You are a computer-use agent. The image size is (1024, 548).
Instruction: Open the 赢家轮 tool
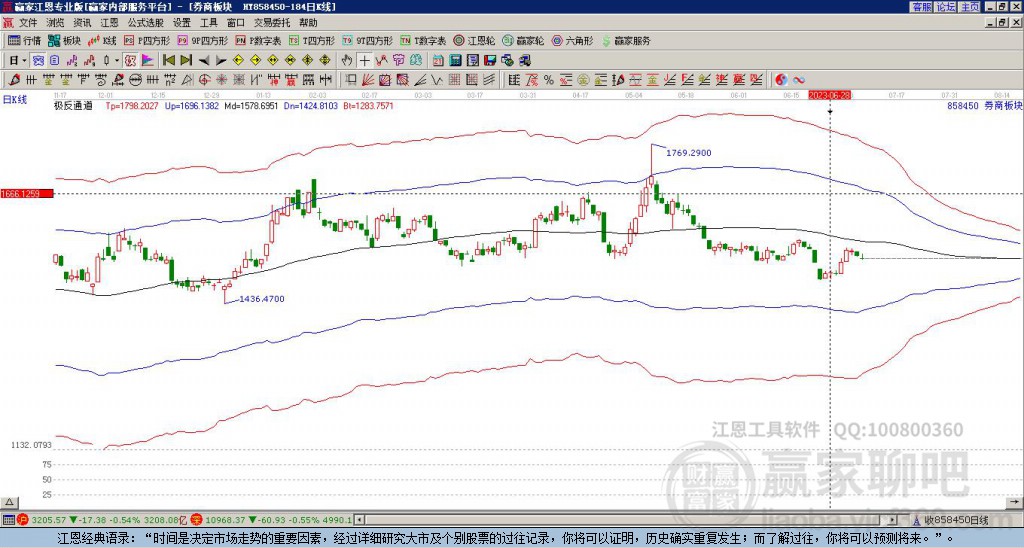click(523, 40)
